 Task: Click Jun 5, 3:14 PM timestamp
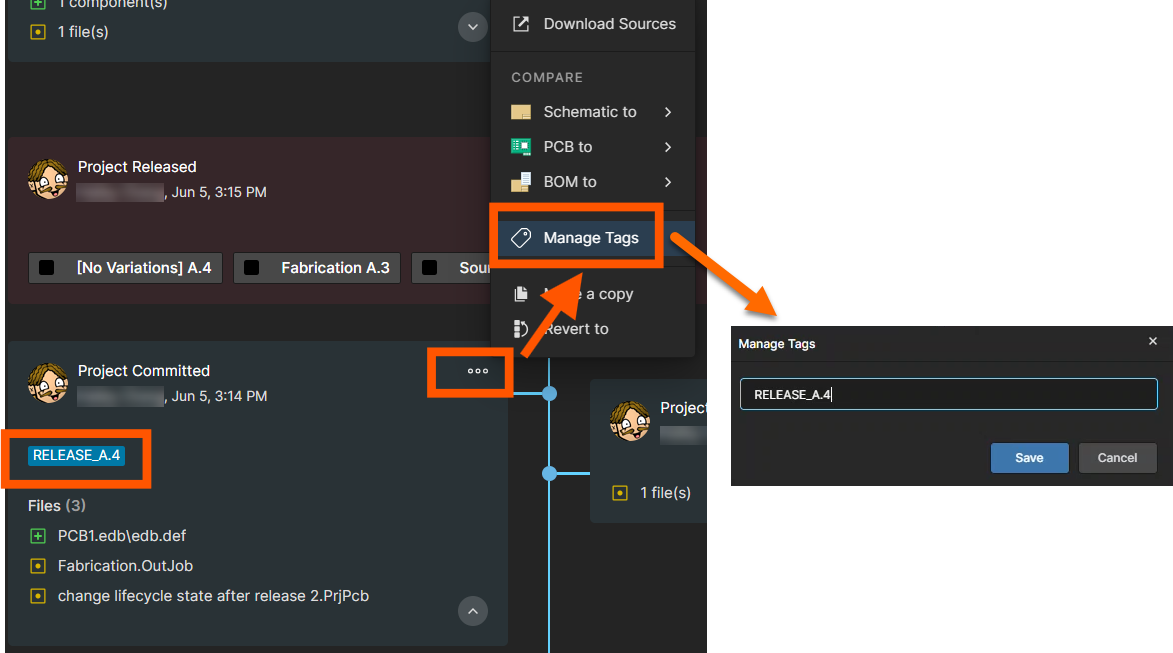coord(219,396)
